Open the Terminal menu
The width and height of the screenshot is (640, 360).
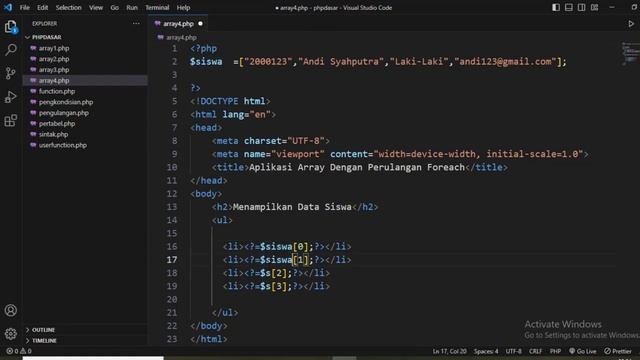(x=157, y=7)
